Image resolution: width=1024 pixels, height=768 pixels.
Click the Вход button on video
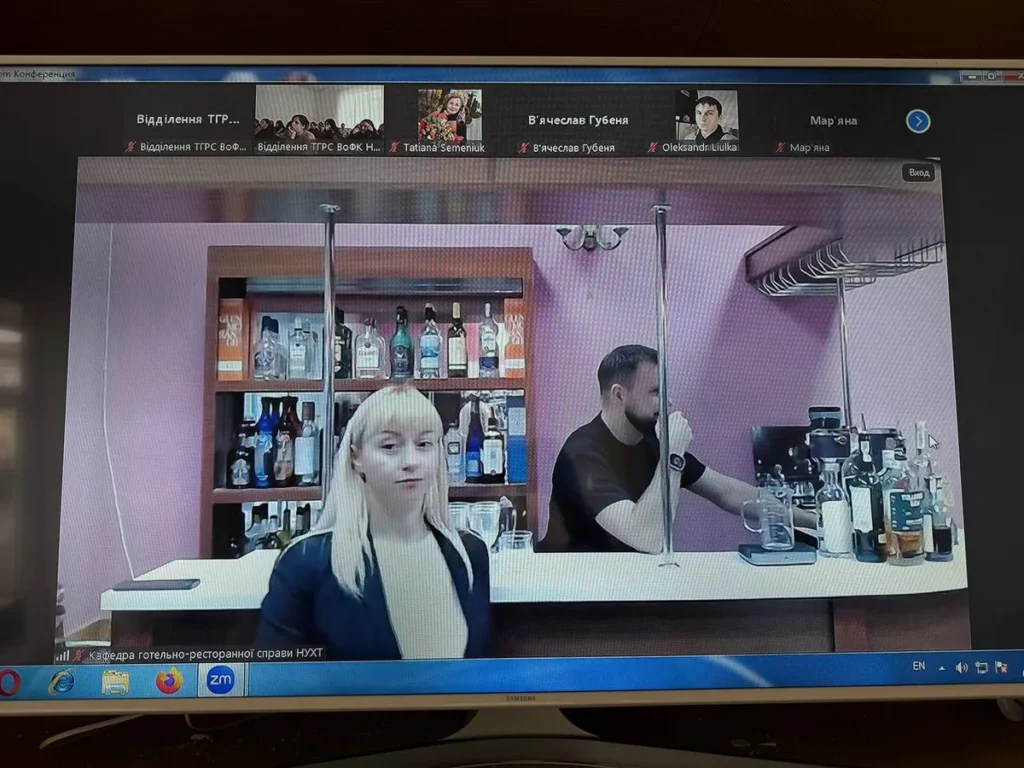click(x=918, y=173)
